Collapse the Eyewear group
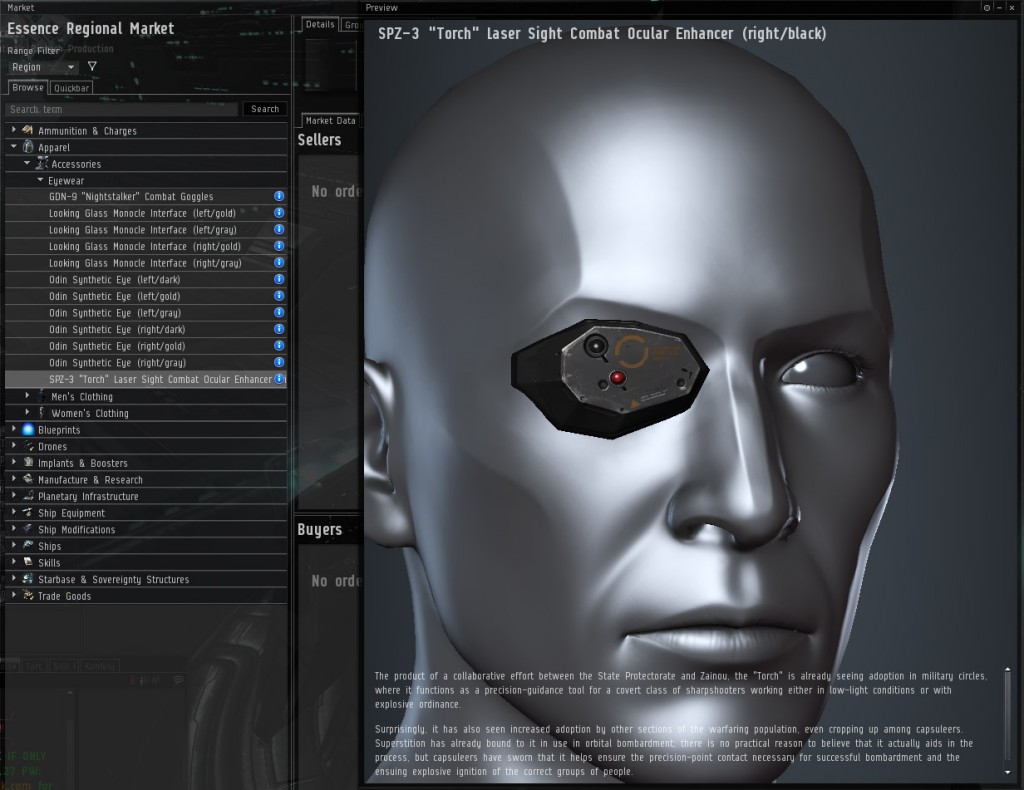The height and width of the screenshot is (790, 1024). 40,180
